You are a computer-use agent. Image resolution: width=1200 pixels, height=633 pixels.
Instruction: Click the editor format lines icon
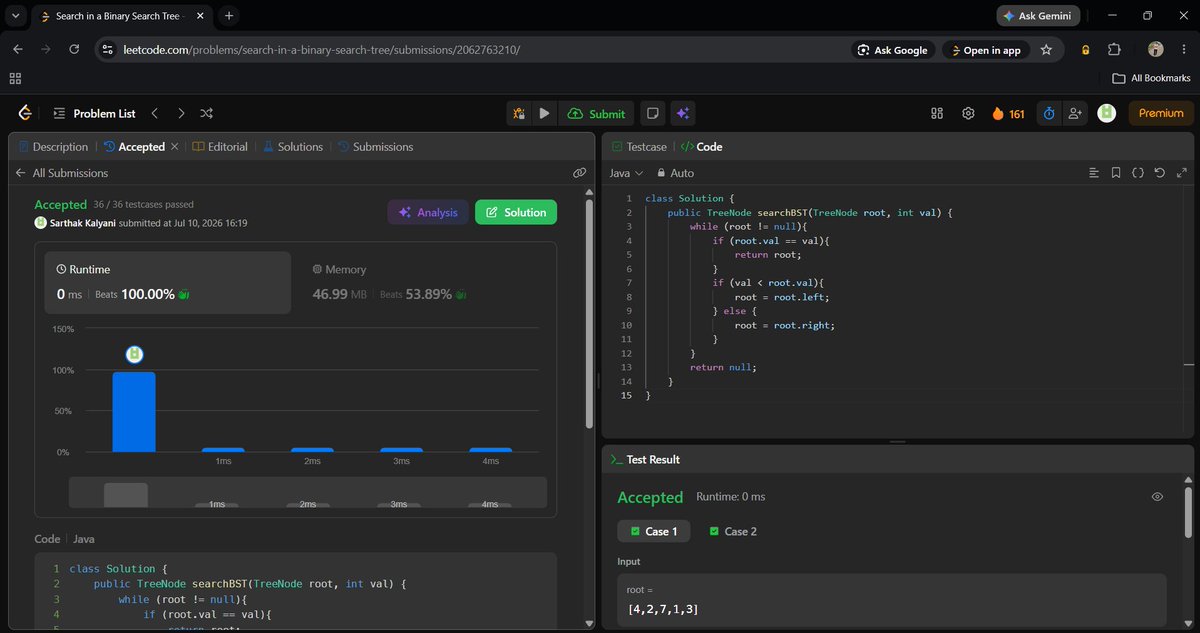tap(1094, 173)
